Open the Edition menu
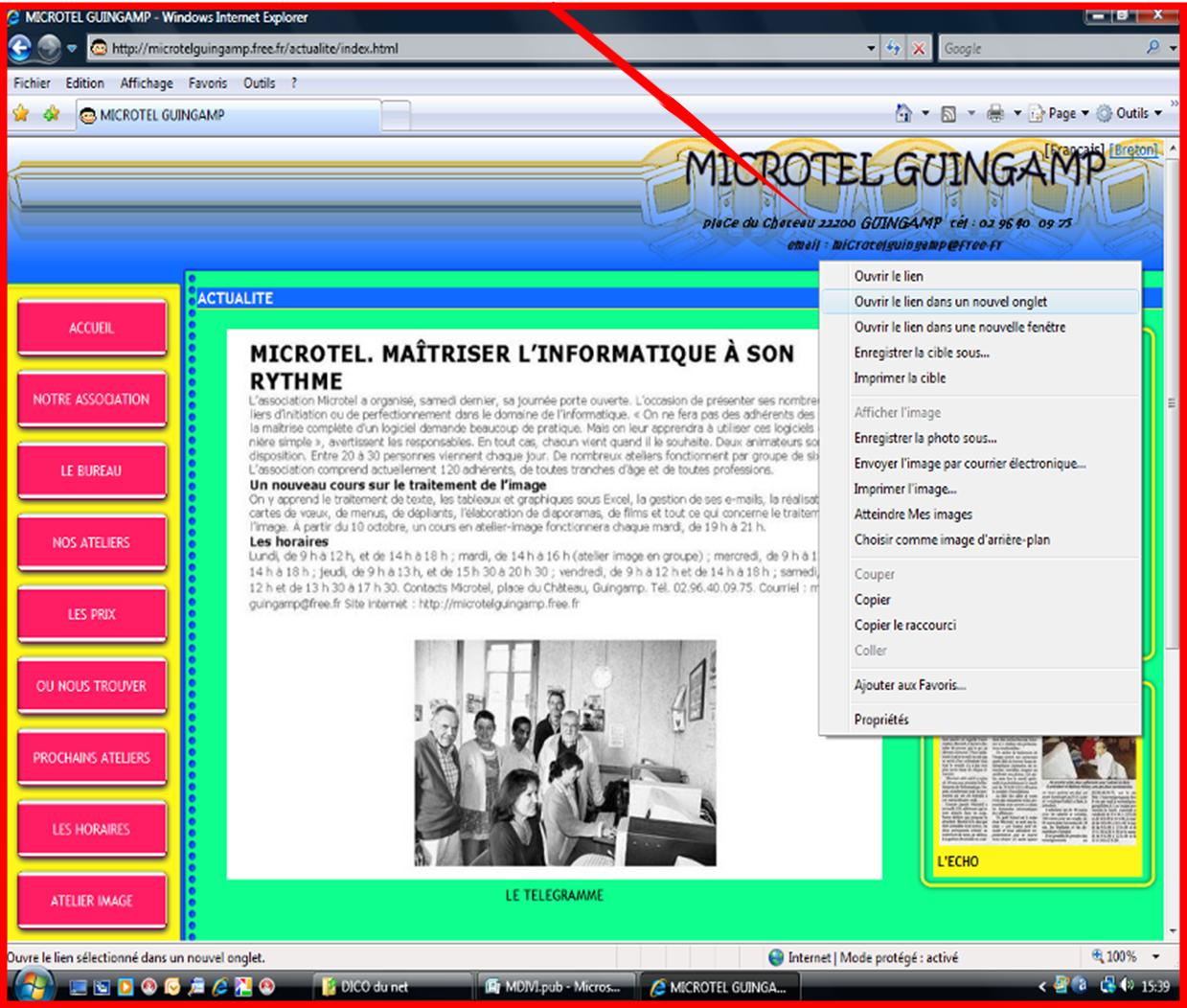This screenshot has width=1187, height=1008. point(85,83)
